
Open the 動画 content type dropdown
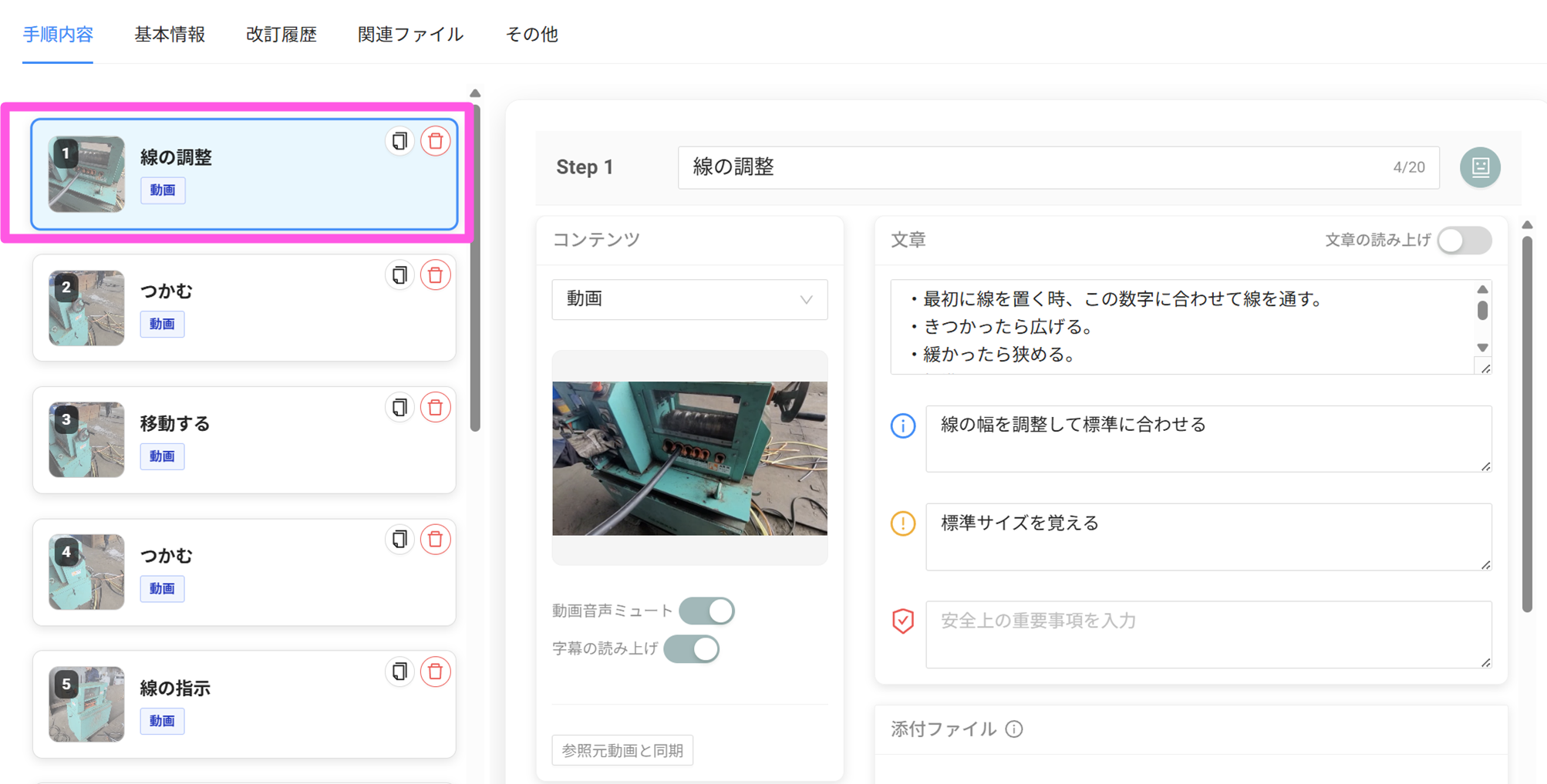click(689, 299)
